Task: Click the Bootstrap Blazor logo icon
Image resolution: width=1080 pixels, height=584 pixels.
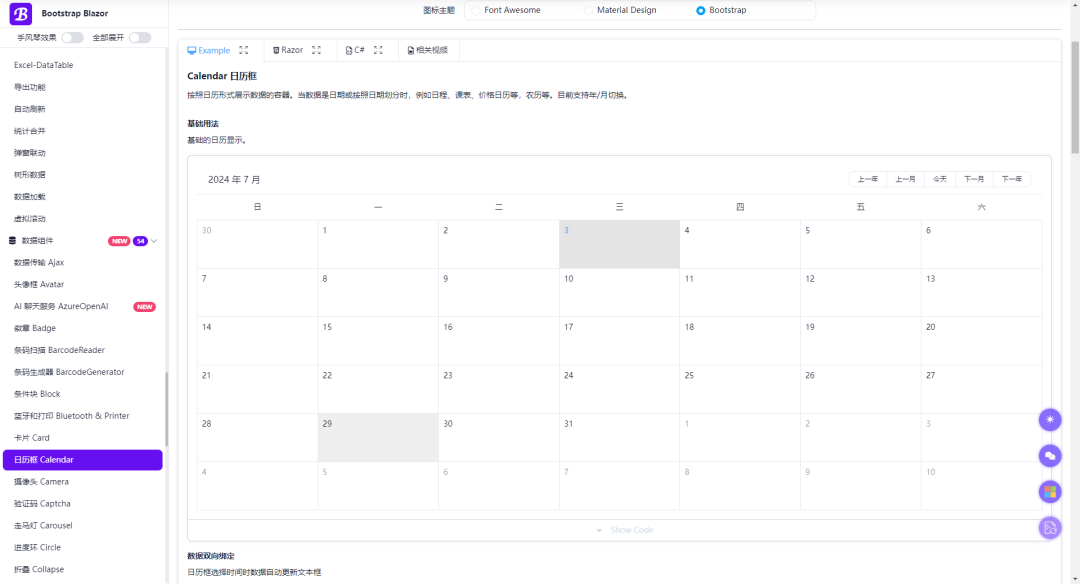Action: pos(21,14)
